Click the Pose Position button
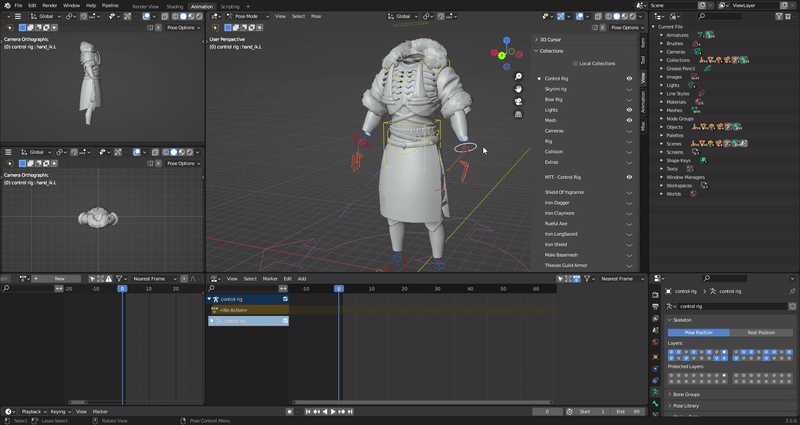This screenshot has width=800, height=425. (698, 332)
